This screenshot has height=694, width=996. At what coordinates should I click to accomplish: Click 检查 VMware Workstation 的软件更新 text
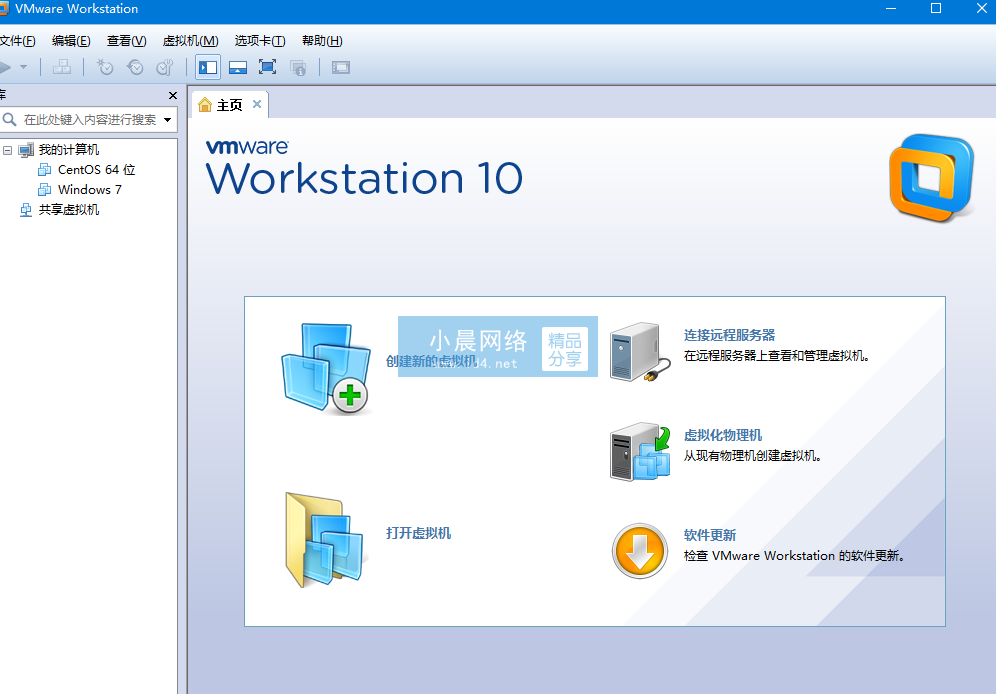tap(794, 556)
